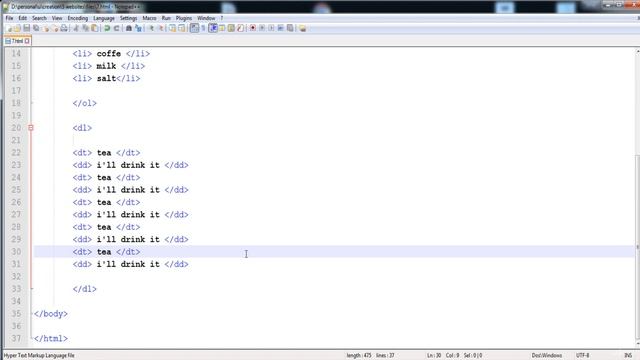This screenshot has width=640, height=360.
Task: Close the 7.html tab with its X
Action: pos(27,41)
